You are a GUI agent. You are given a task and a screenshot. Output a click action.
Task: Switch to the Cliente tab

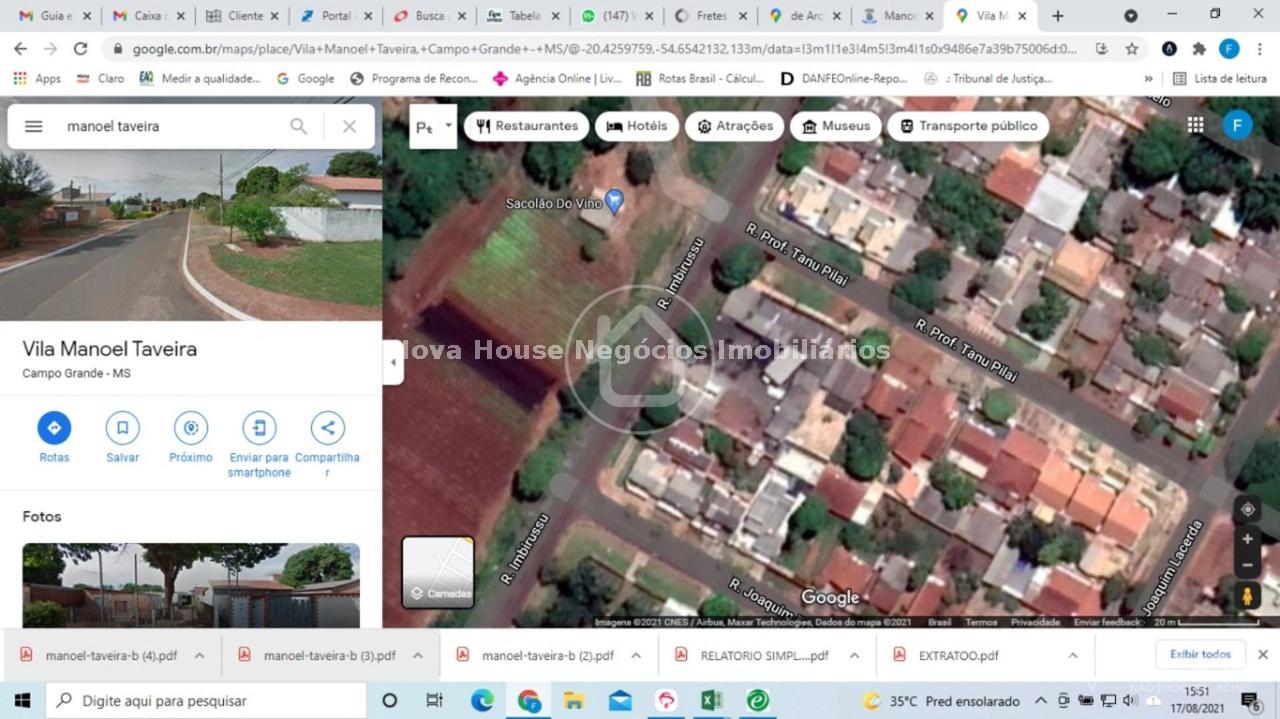pos(243,16)
